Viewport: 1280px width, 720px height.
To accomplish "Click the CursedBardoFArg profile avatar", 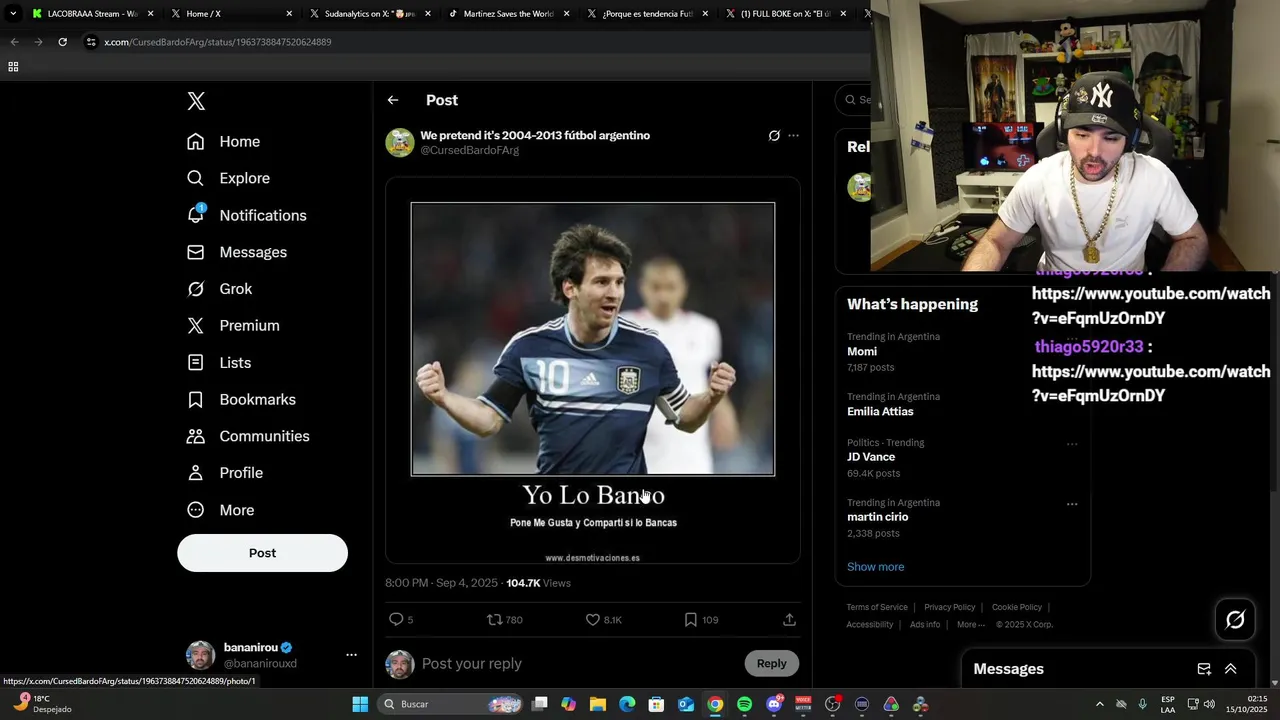I will [400, 142].
